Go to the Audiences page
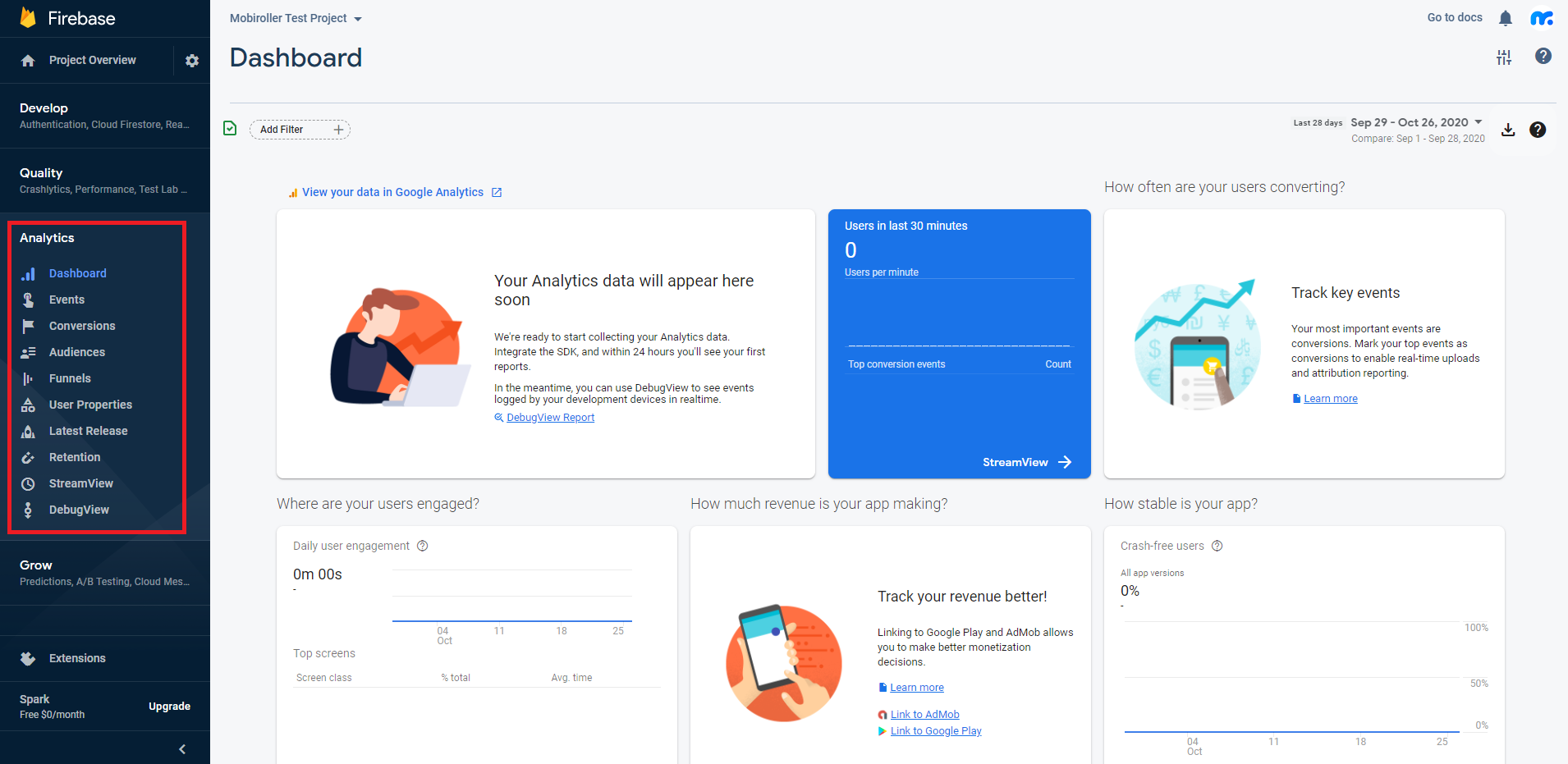Image resolution: width=1568 pixels, height=764 pixels. coord(77,352)
